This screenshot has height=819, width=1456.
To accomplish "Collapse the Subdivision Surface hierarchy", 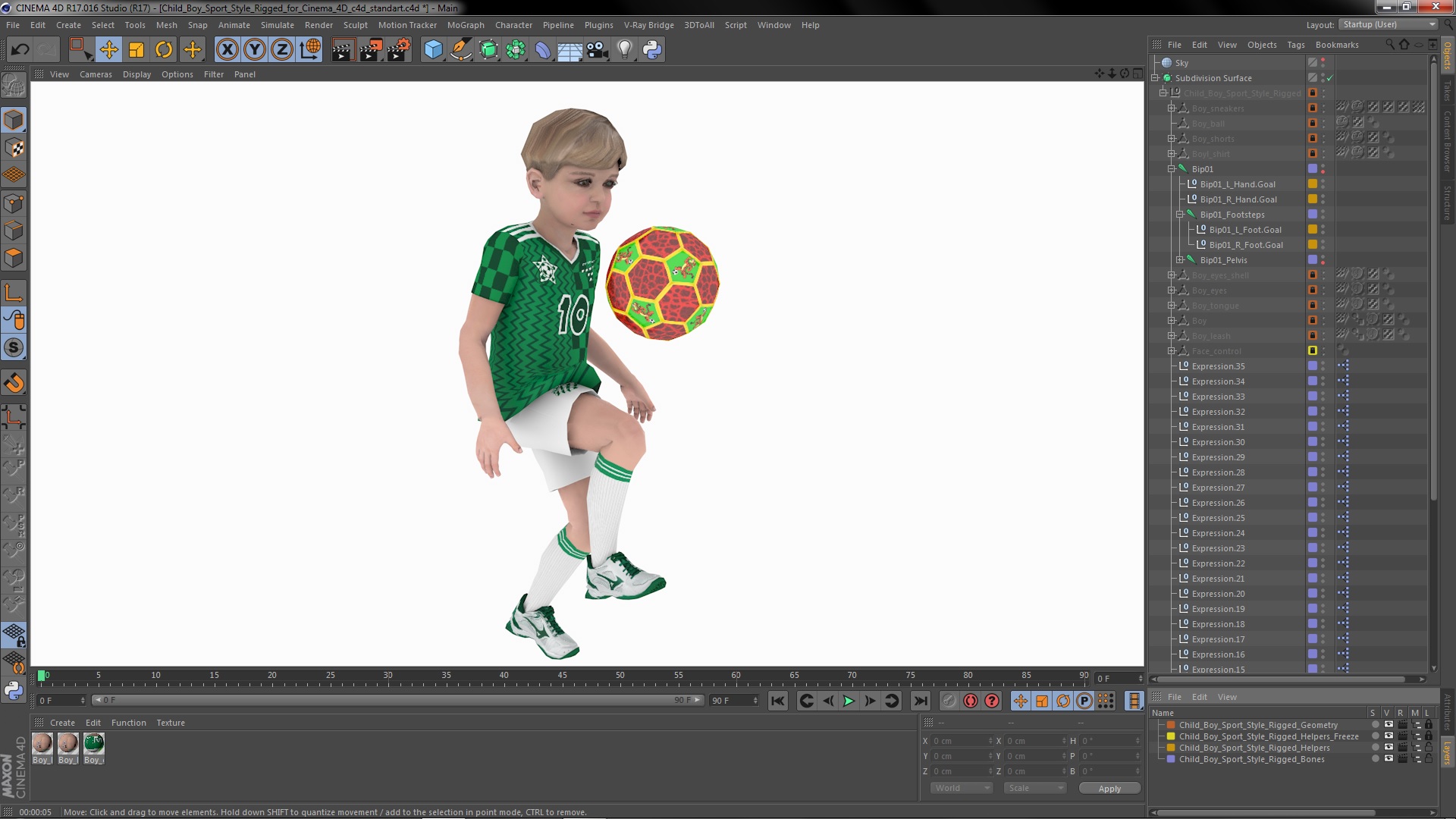I will tap(1155, 78).
